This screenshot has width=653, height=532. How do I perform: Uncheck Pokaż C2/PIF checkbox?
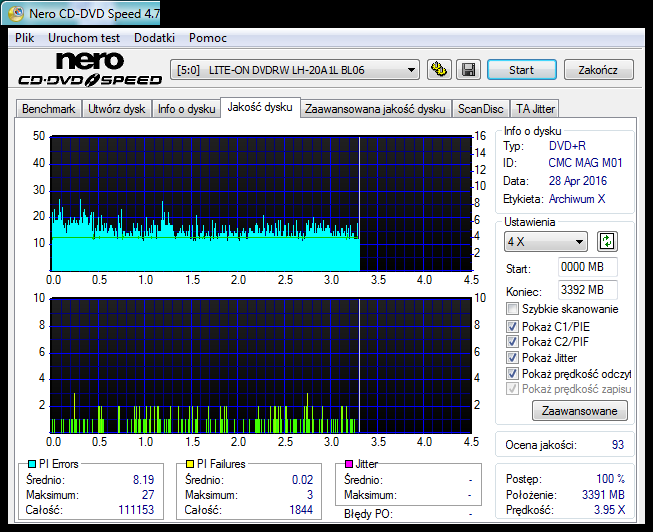pos(512,342)
